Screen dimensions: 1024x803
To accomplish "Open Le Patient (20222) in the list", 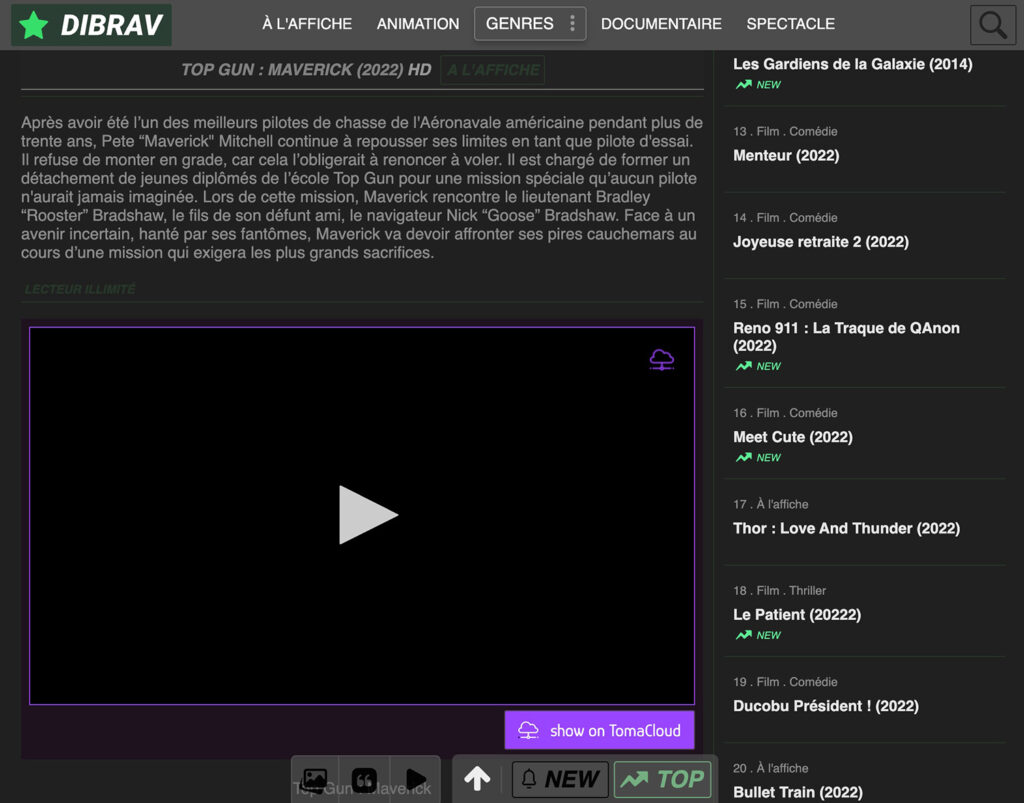I will coord(797,614).
